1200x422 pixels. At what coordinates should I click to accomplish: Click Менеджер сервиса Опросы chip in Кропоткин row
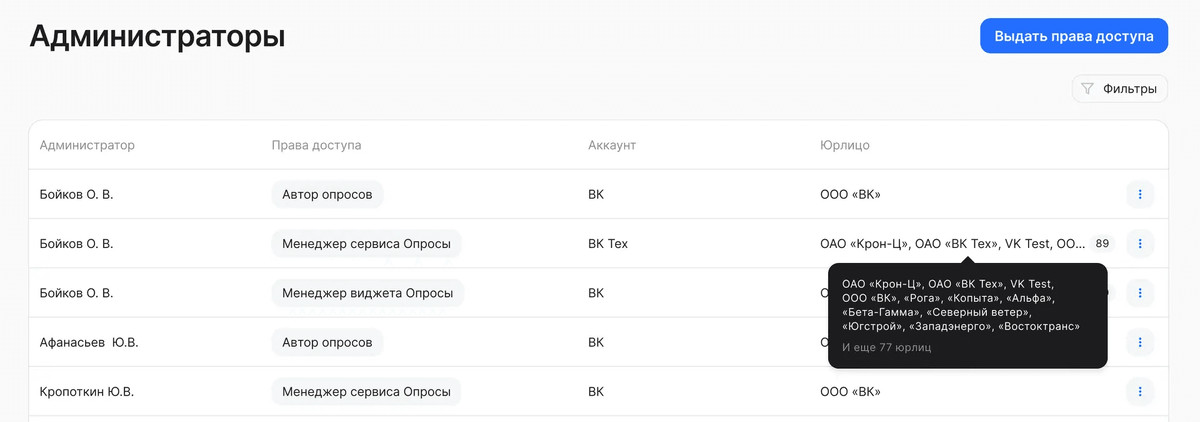[x=366, y=391]
